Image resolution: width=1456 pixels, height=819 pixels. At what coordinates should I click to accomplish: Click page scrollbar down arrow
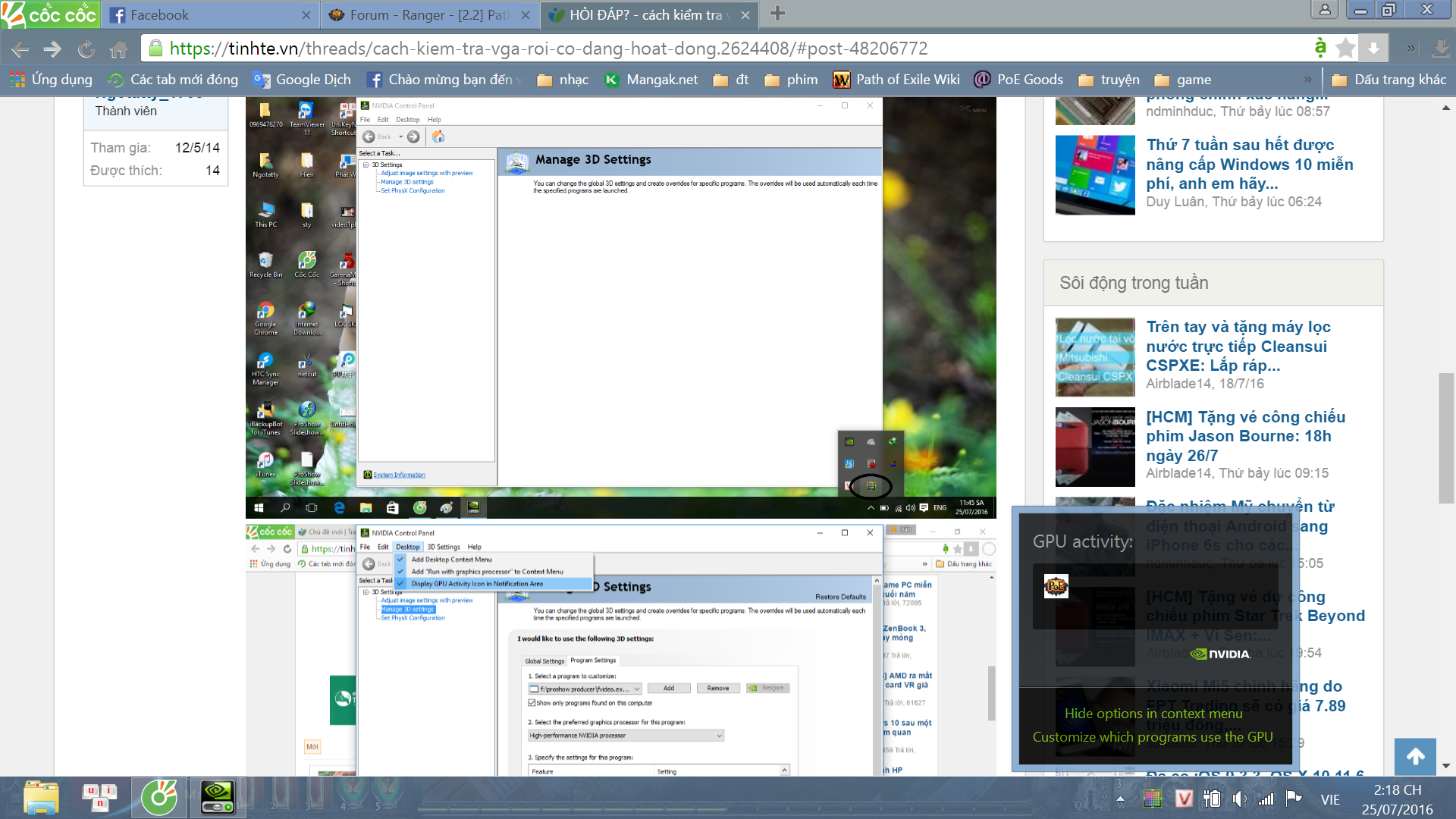pyautogui.click(x=1446, y=766)
